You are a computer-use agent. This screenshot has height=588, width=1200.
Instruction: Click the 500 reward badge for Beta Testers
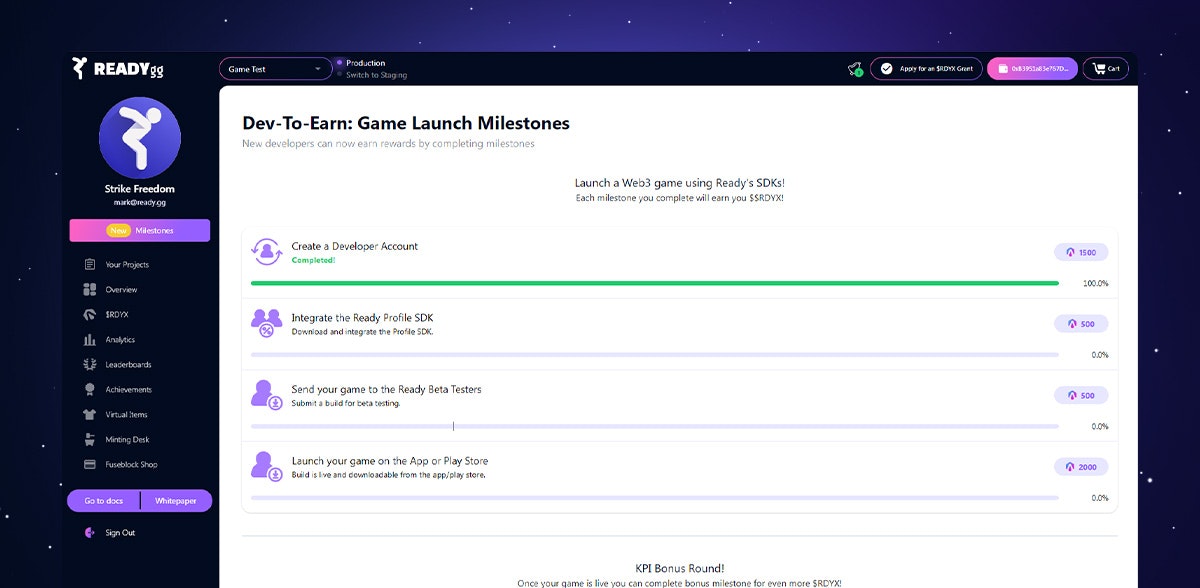click(1081, 395)
